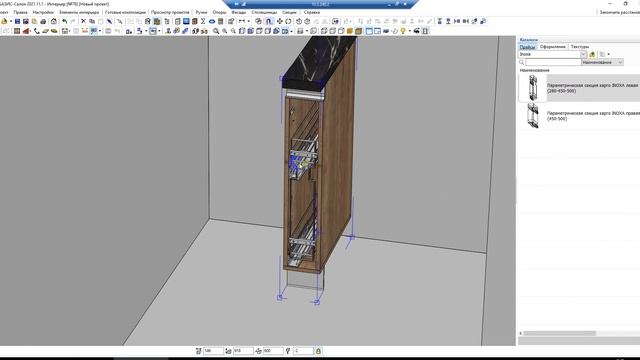This screenshot has width=640, height=360.
Task: Open the Элементы интерьера menu
Action: pos(79,12)
